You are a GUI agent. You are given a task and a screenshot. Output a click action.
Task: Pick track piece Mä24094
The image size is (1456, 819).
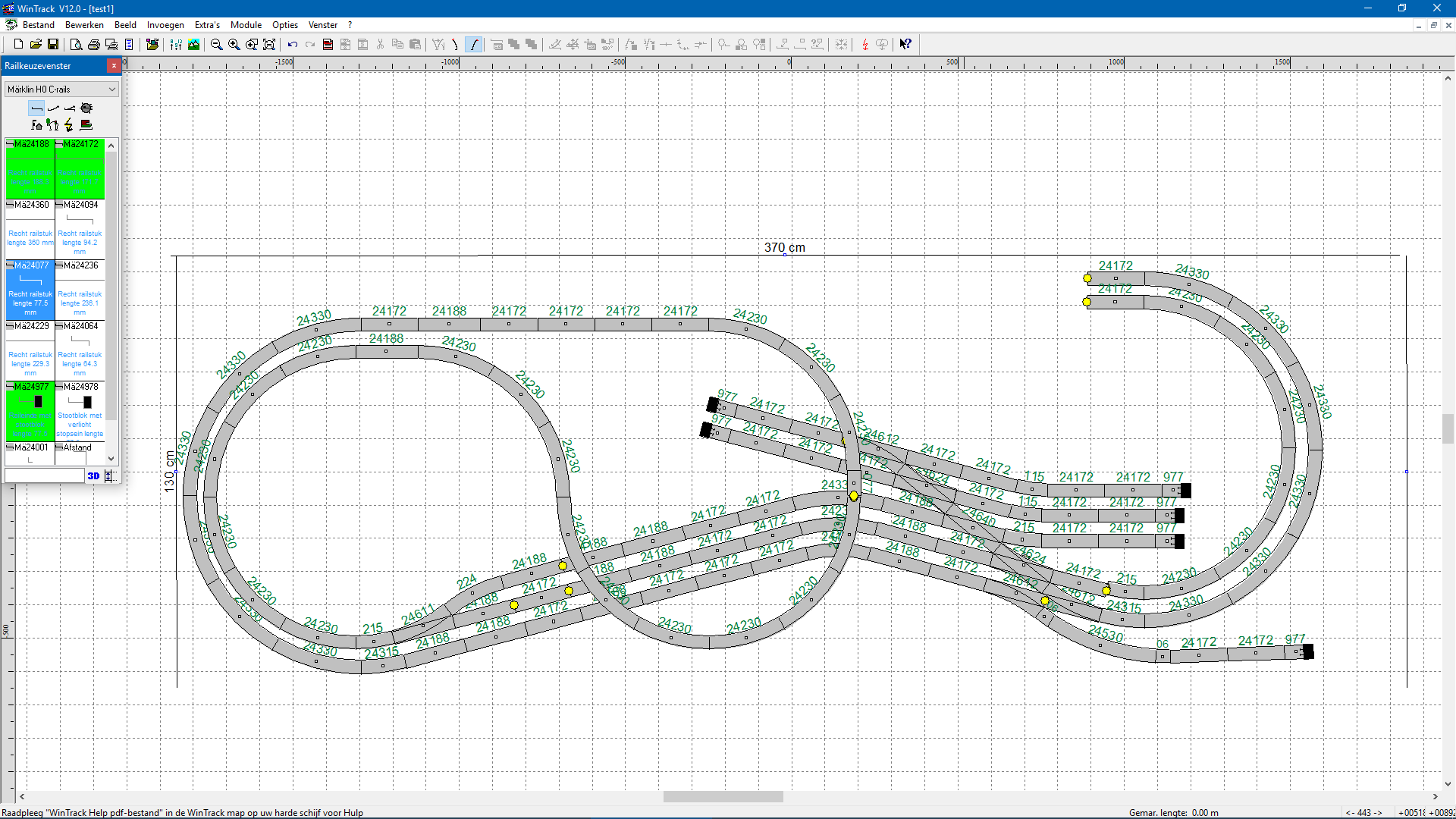click(80, 229)
